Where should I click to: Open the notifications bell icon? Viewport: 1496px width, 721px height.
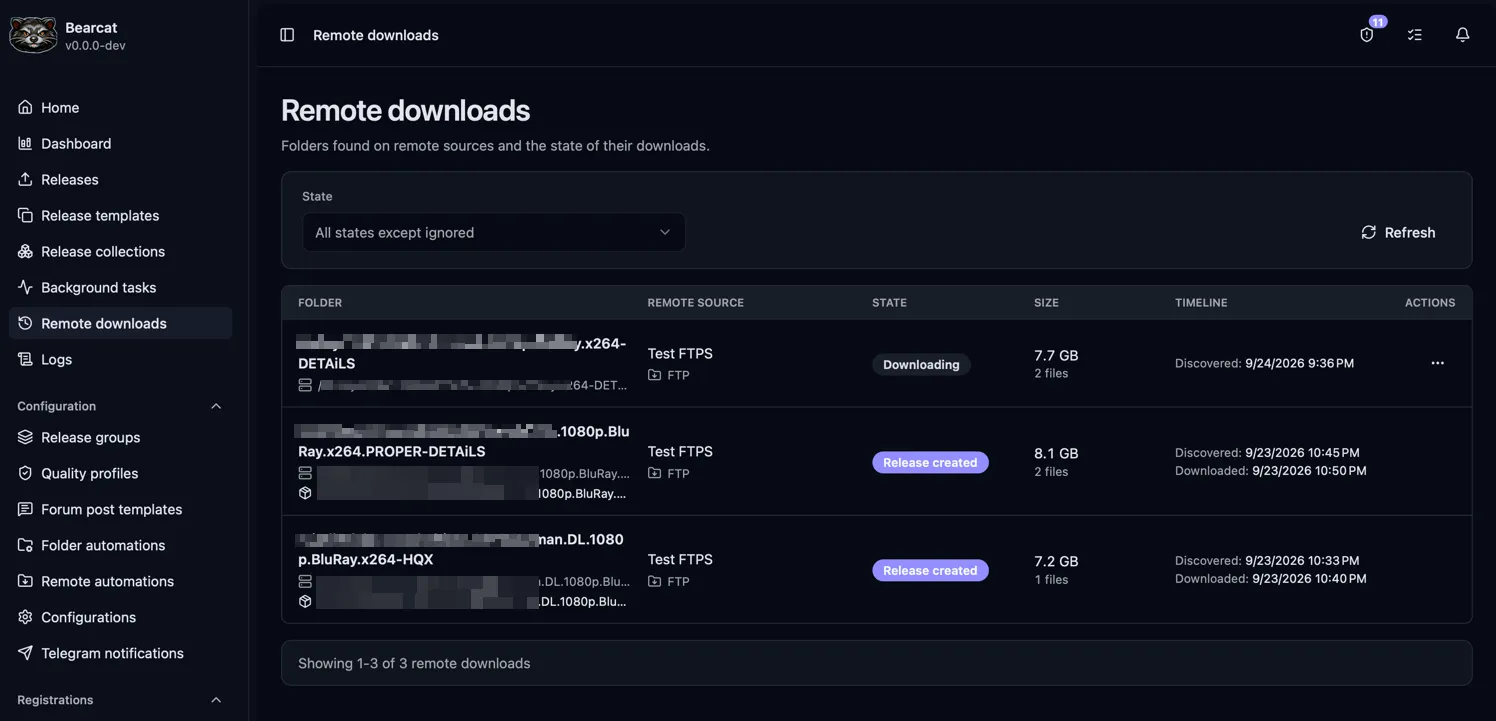pos(1463,35)
